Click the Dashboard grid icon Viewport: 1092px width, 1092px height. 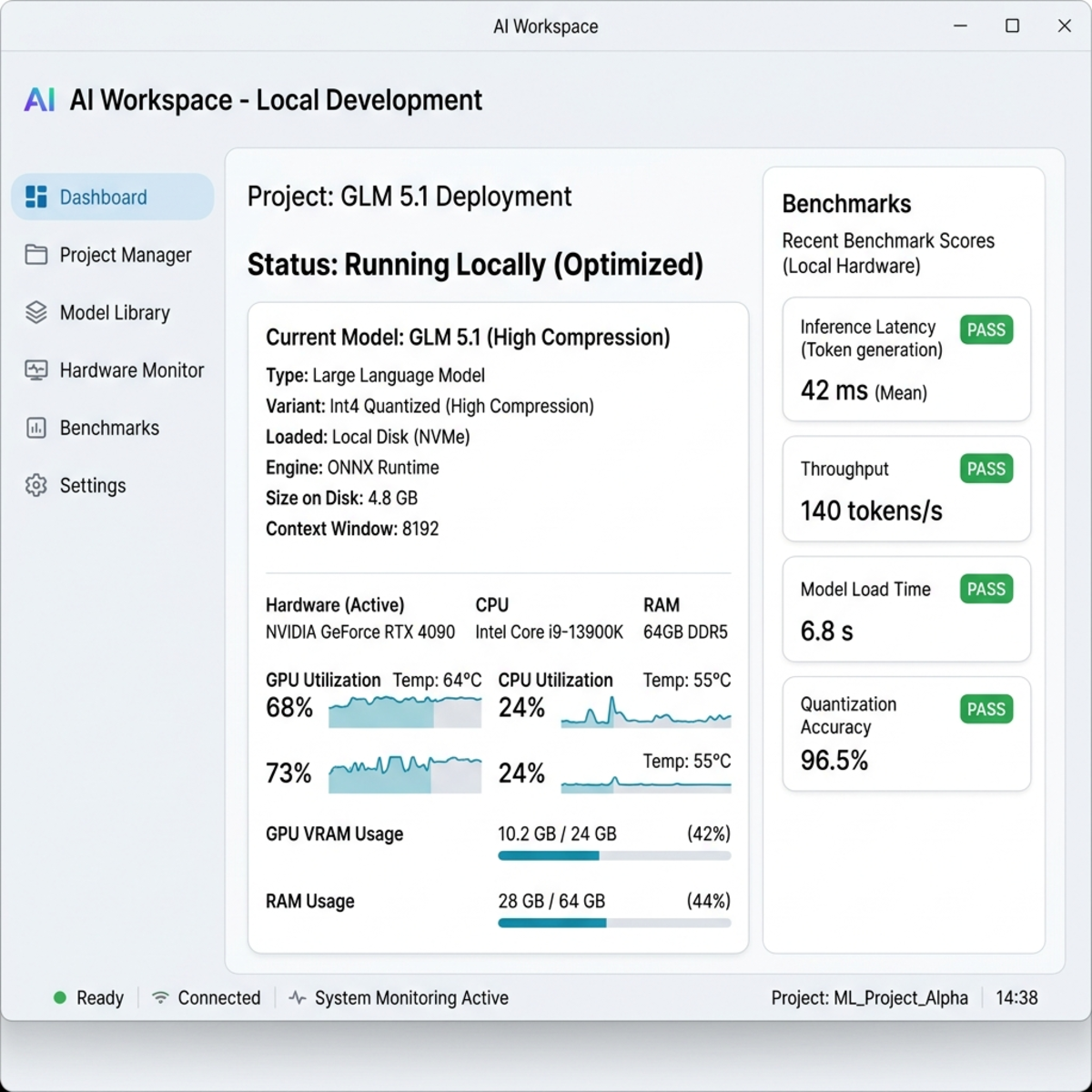click(36, 197)
